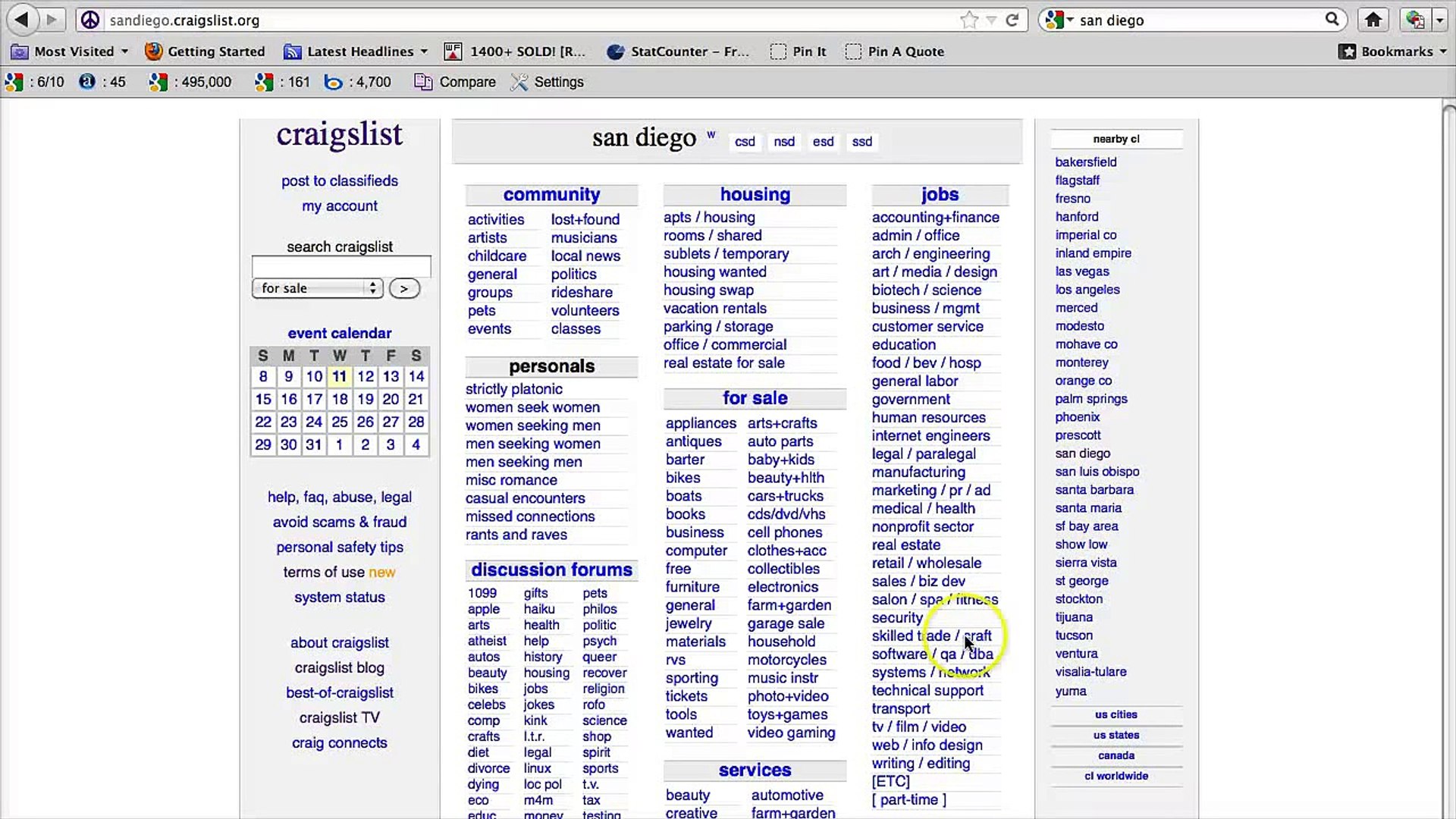
Task: Click the Latest Headlines icon
Action: 291,51
